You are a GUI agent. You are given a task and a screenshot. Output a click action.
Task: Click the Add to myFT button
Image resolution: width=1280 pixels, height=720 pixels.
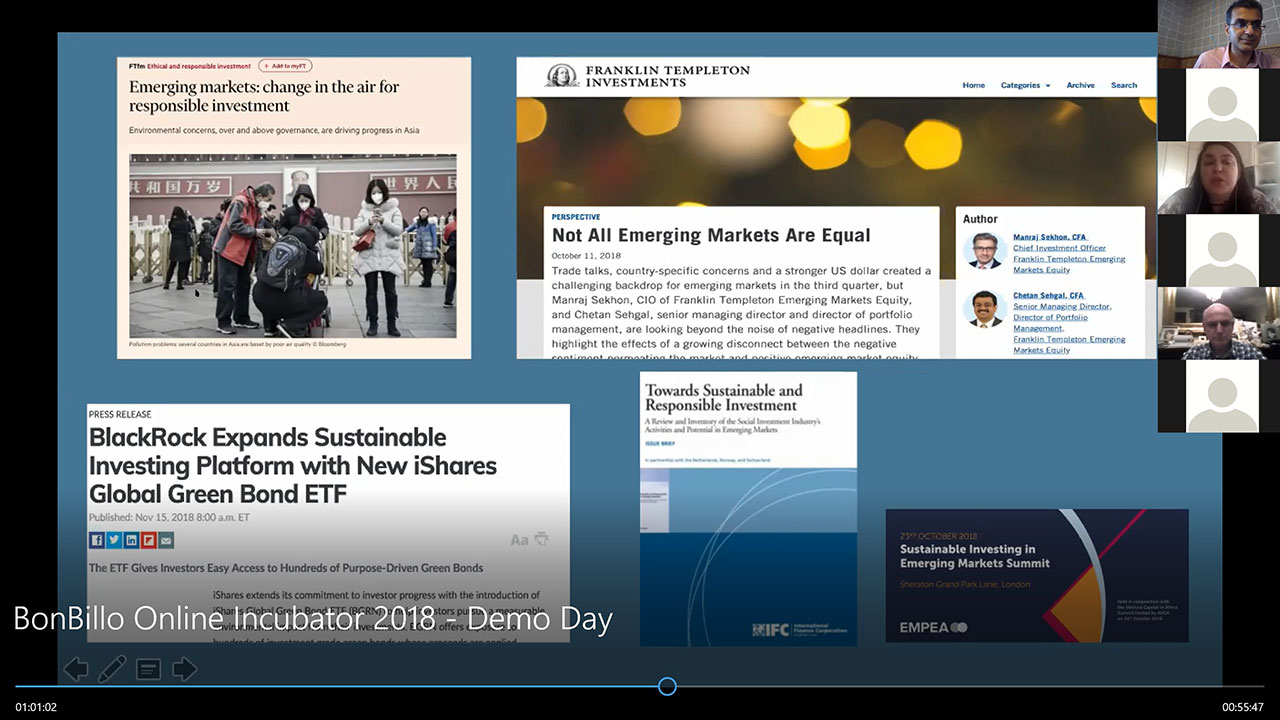pos(285,66)
